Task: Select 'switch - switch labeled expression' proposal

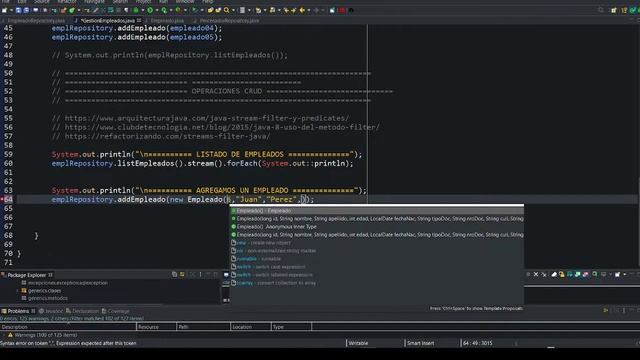Action: click(x=377, y=275)
